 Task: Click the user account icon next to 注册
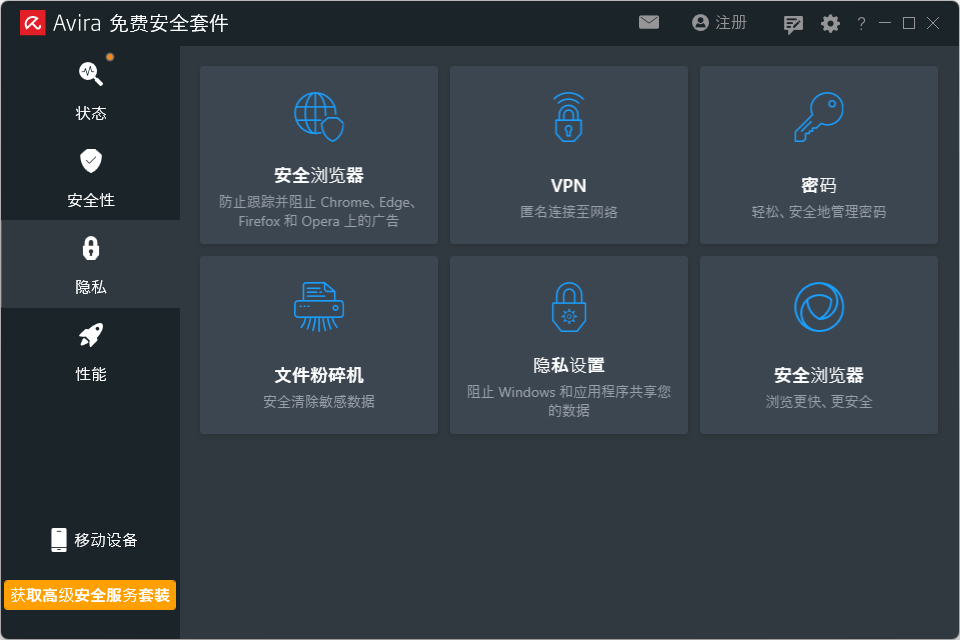point(700,23)
